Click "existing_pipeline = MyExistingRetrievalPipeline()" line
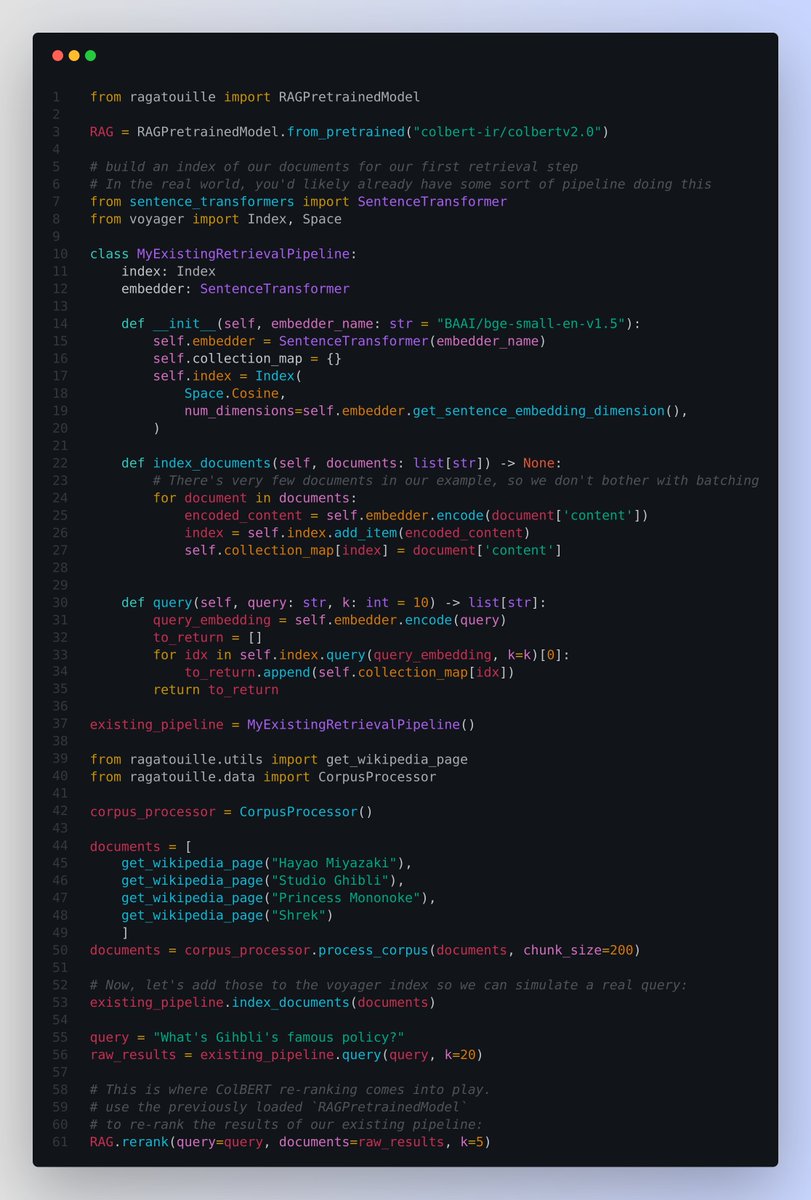The height and width of the screenshot is (1200, 811). 283,724
